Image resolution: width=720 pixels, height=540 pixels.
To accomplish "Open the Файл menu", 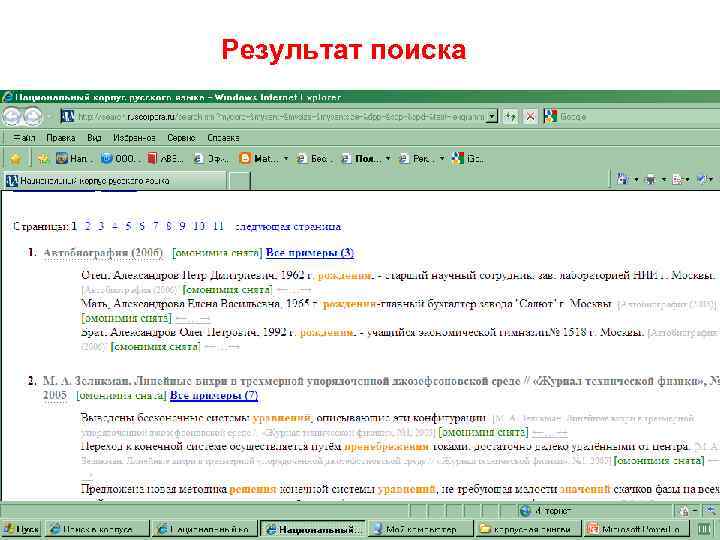I will click(24, 138).
